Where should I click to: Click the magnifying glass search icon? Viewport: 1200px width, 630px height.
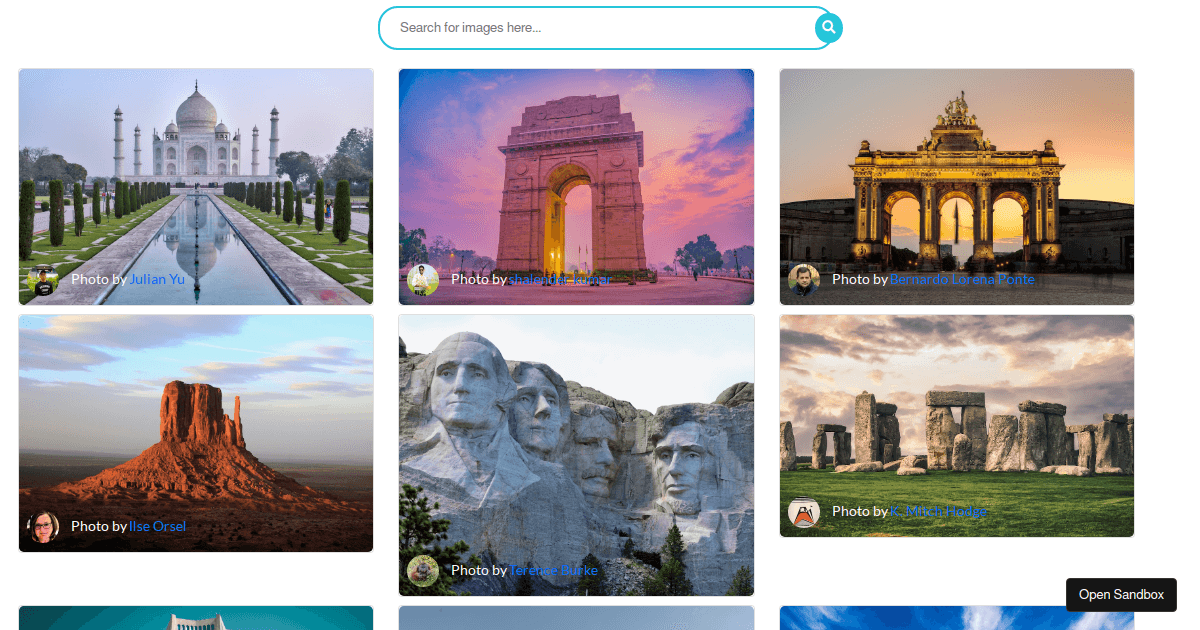tap(828, 28)
